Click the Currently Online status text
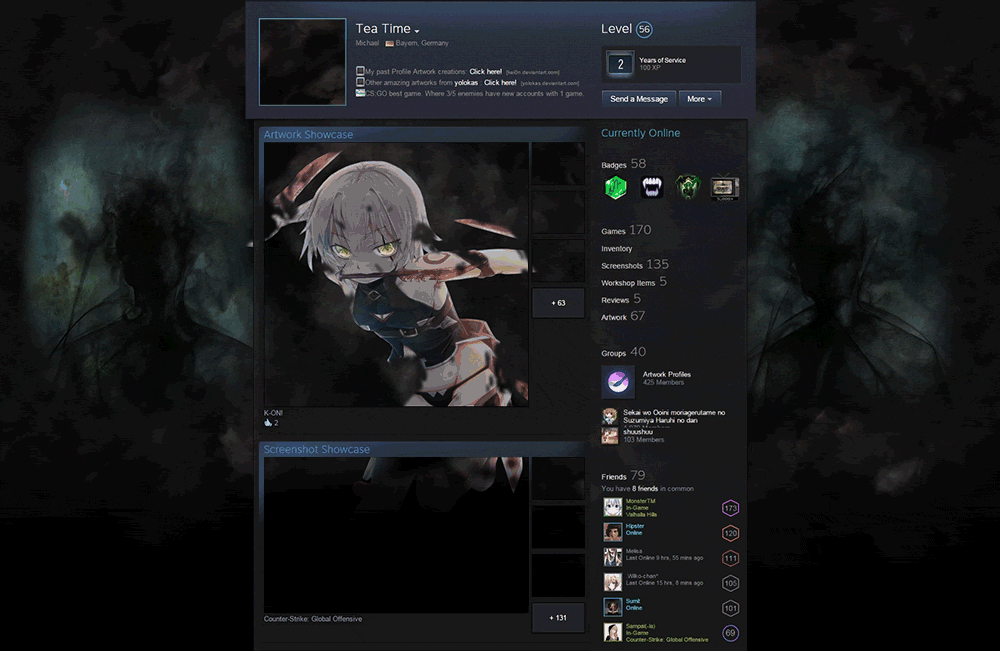Image resolution: width=1000 pixels, height=651 pixels. [x=640, y=133]
